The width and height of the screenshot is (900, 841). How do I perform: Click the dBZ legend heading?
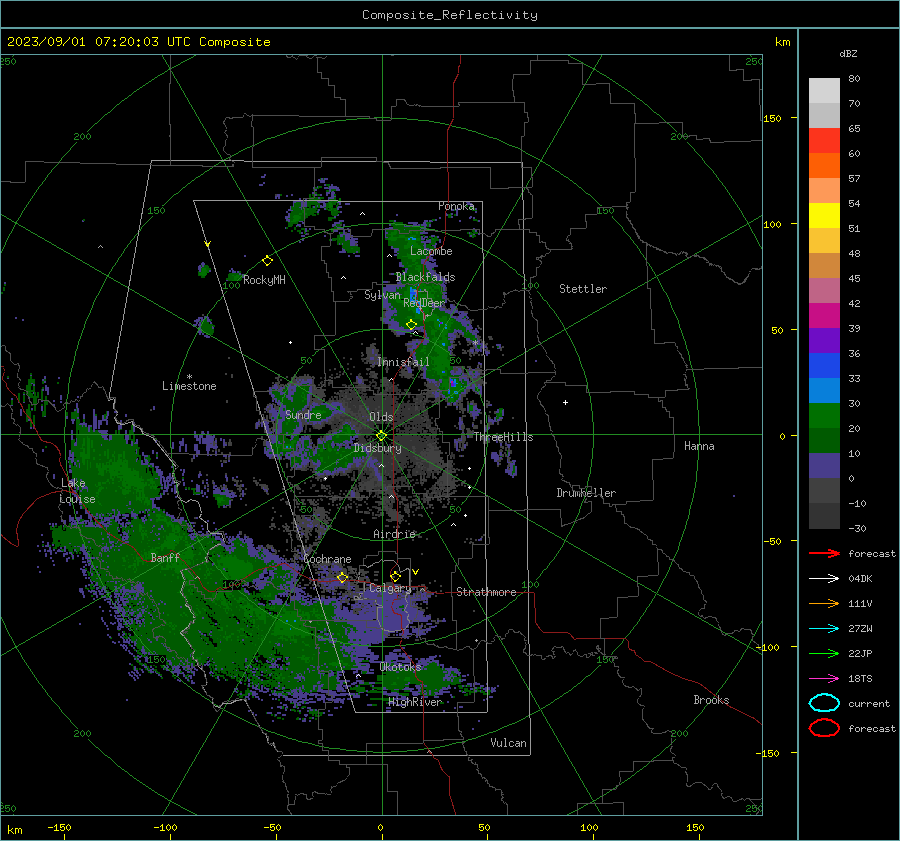click(x=848, y=54)
